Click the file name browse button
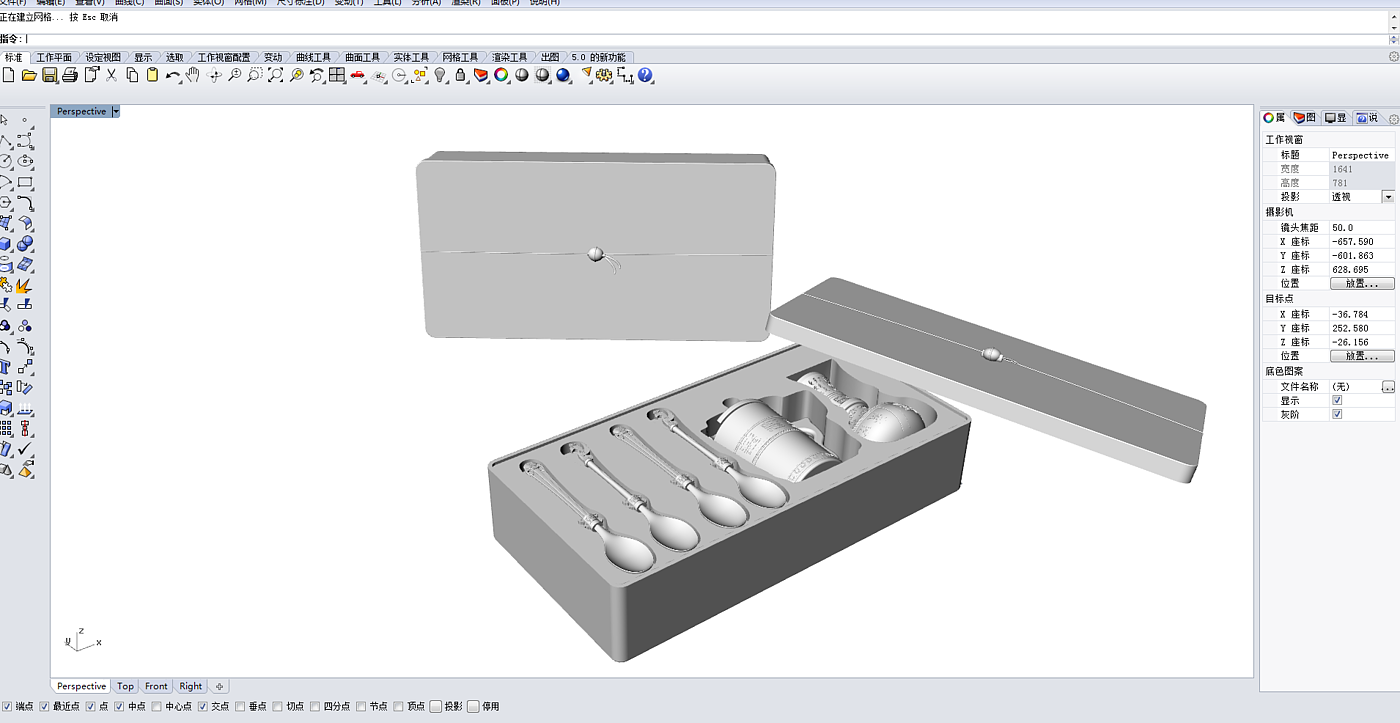The height and width of the screenshot is (723, 1400). pos(1387,386)
